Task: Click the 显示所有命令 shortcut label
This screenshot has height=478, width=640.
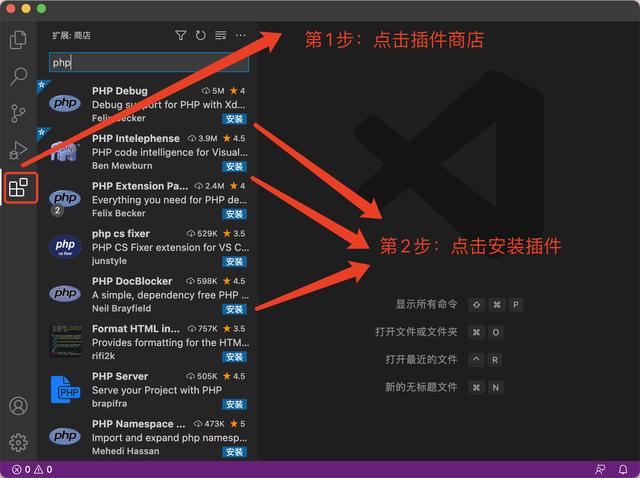Action: pos(426,305)
